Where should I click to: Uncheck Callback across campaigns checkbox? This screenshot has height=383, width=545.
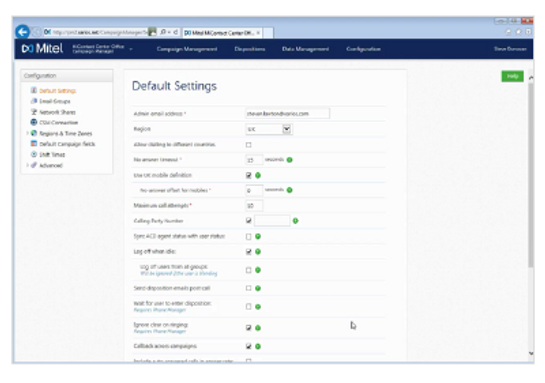pos(249,346)
